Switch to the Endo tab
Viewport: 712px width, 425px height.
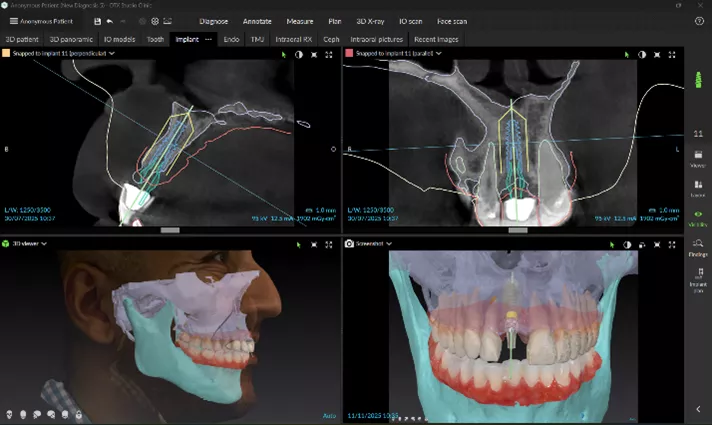point(231,39)
